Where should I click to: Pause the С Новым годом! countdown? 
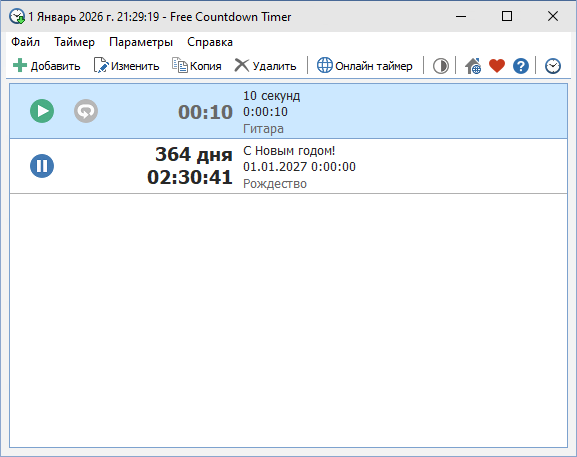point(42,166)
